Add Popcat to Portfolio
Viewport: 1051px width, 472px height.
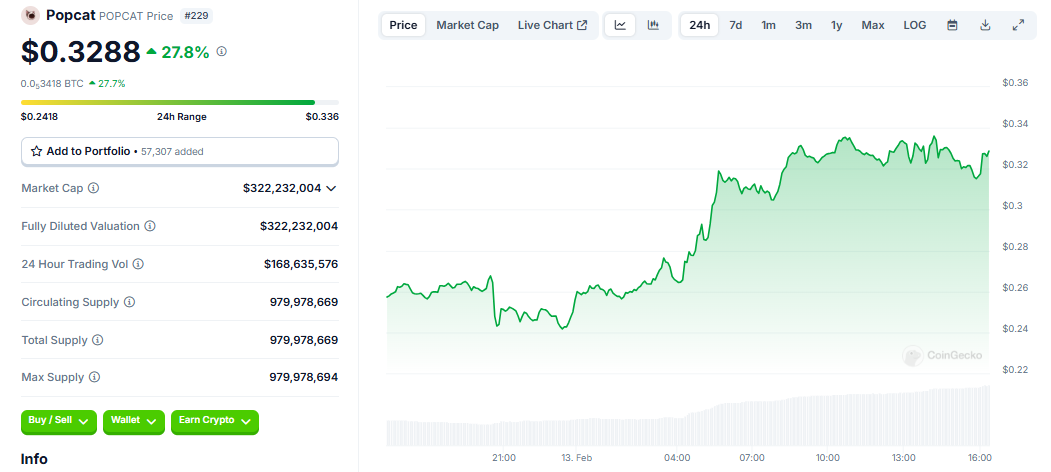coord(180,152)
